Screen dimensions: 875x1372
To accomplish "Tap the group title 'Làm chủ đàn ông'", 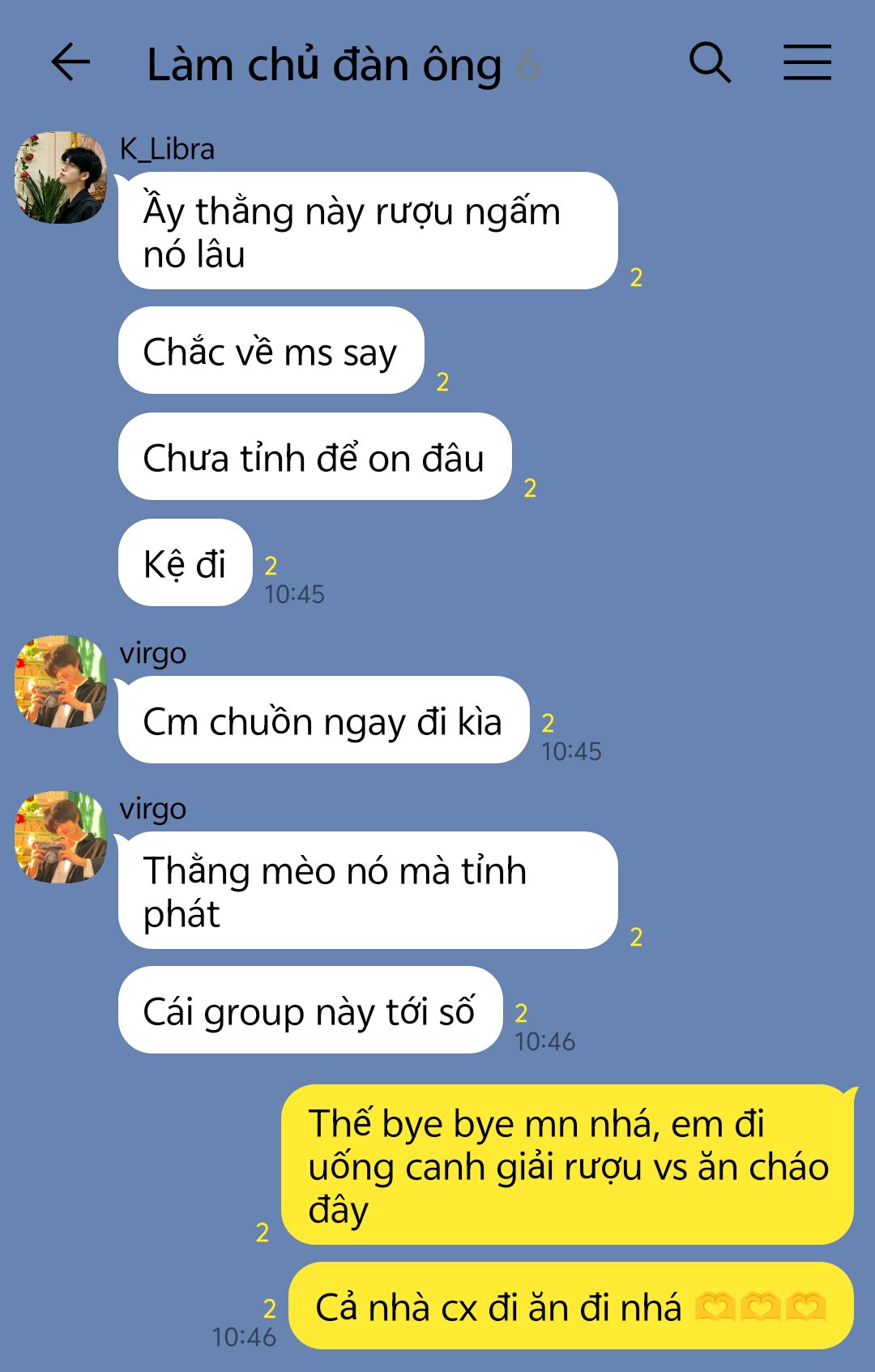I will coord(324,65).
